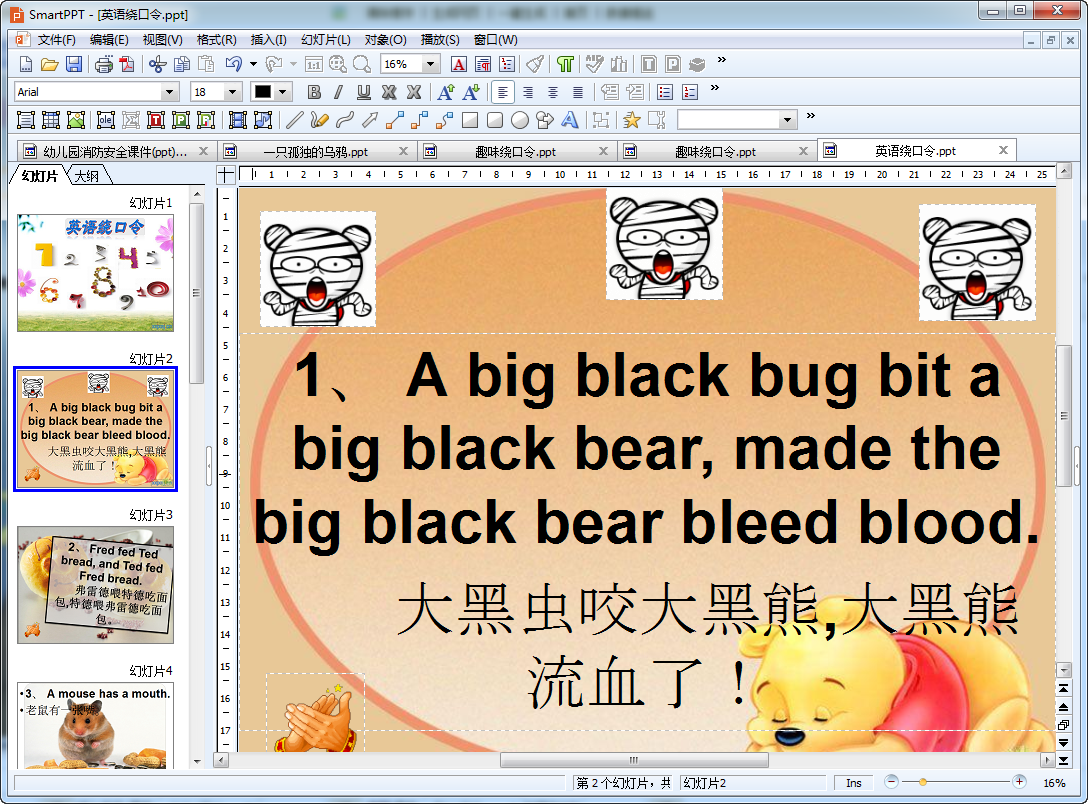Image resolution: width=1088 pixels, height=804 pixels.
Task: Select the 幻灯片3 thumbnail with Fred fed Ted
Action: pyautogui.click(x=96, y=585)
